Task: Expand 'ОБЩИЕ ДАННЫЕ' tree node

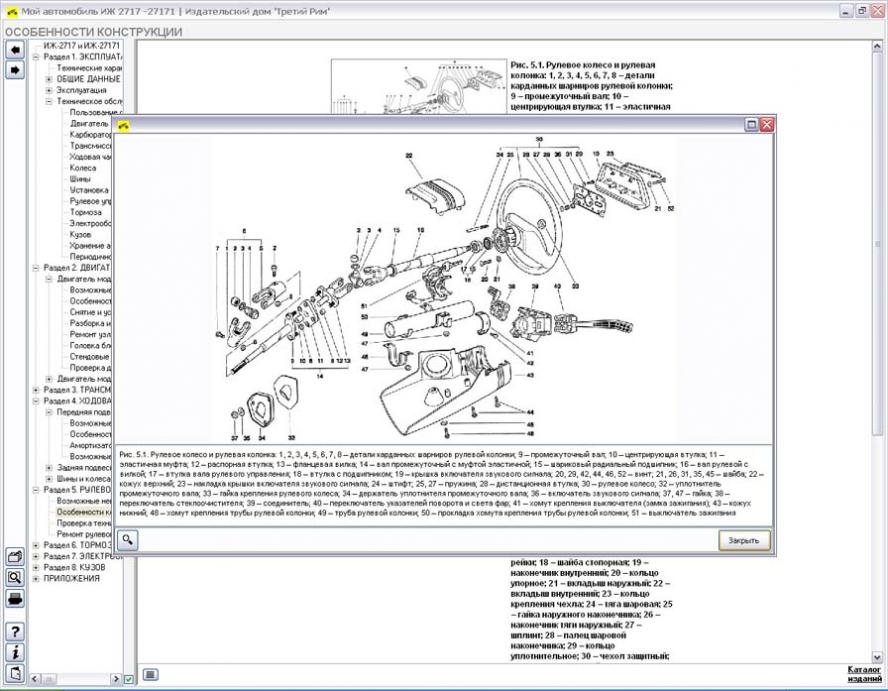Action: coord(49,79)
